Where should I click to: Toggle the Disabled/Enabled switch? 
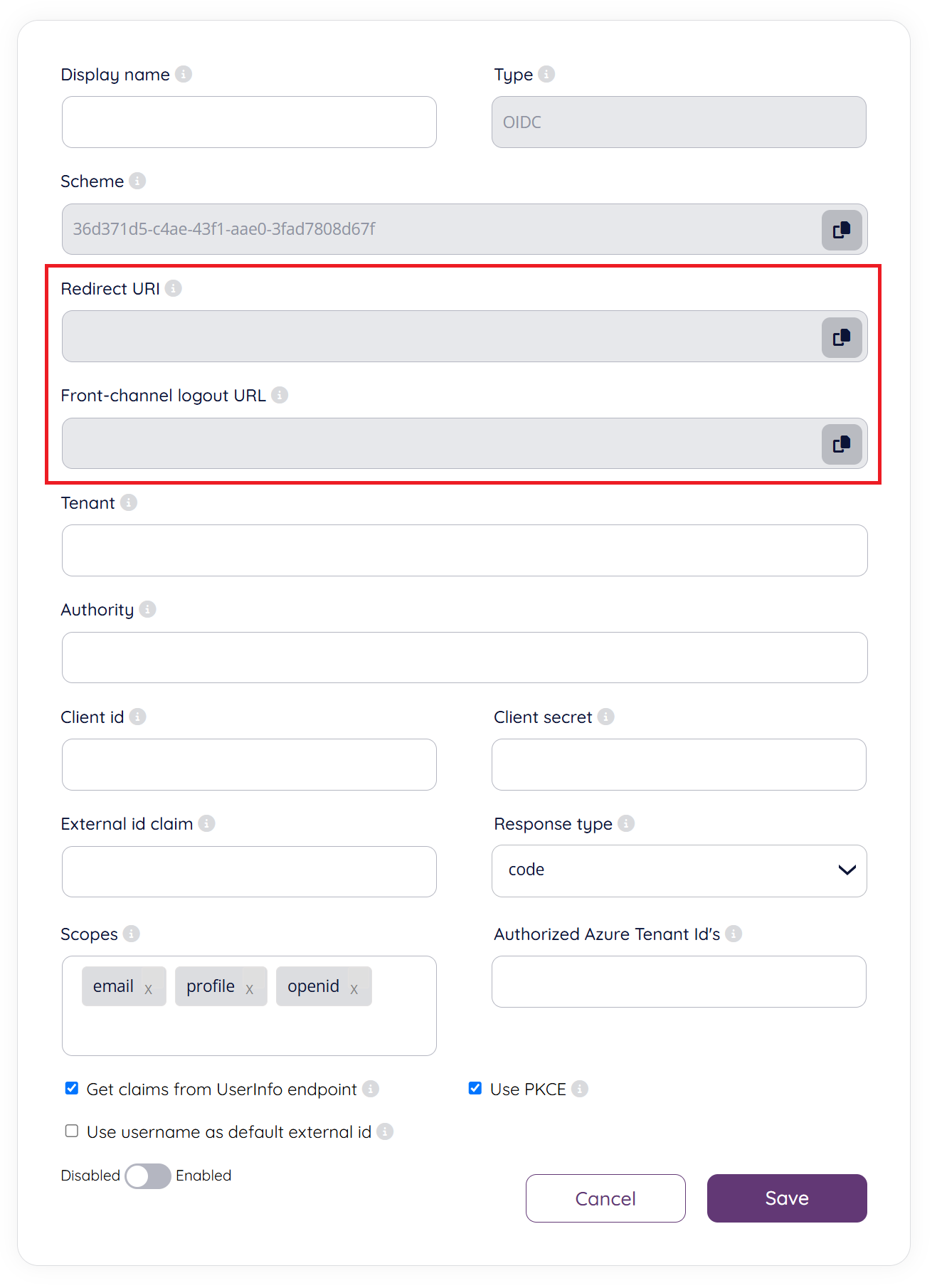[x=148, y=1176]
